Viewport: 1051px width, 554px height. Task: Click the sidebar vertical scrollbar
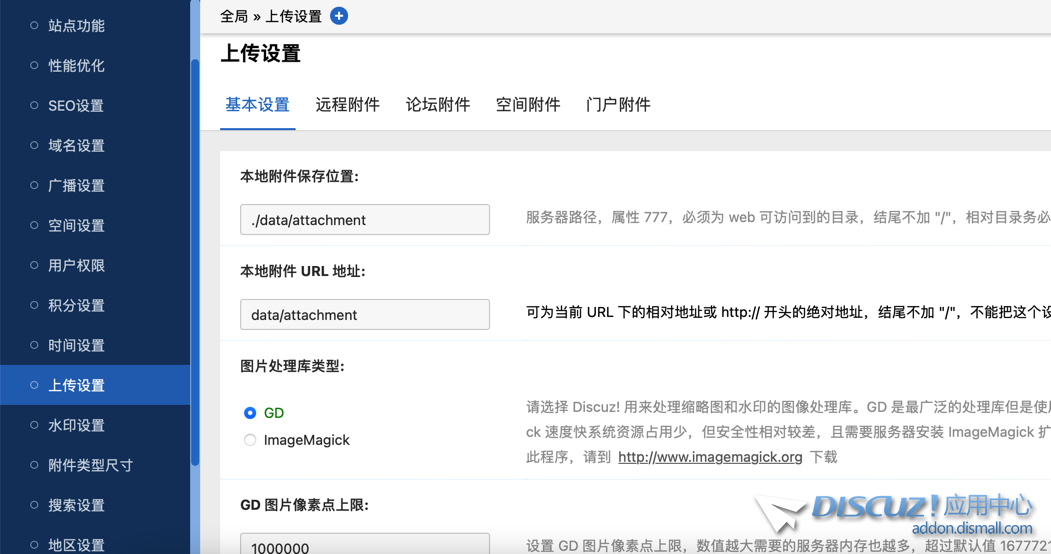point(195,260)
